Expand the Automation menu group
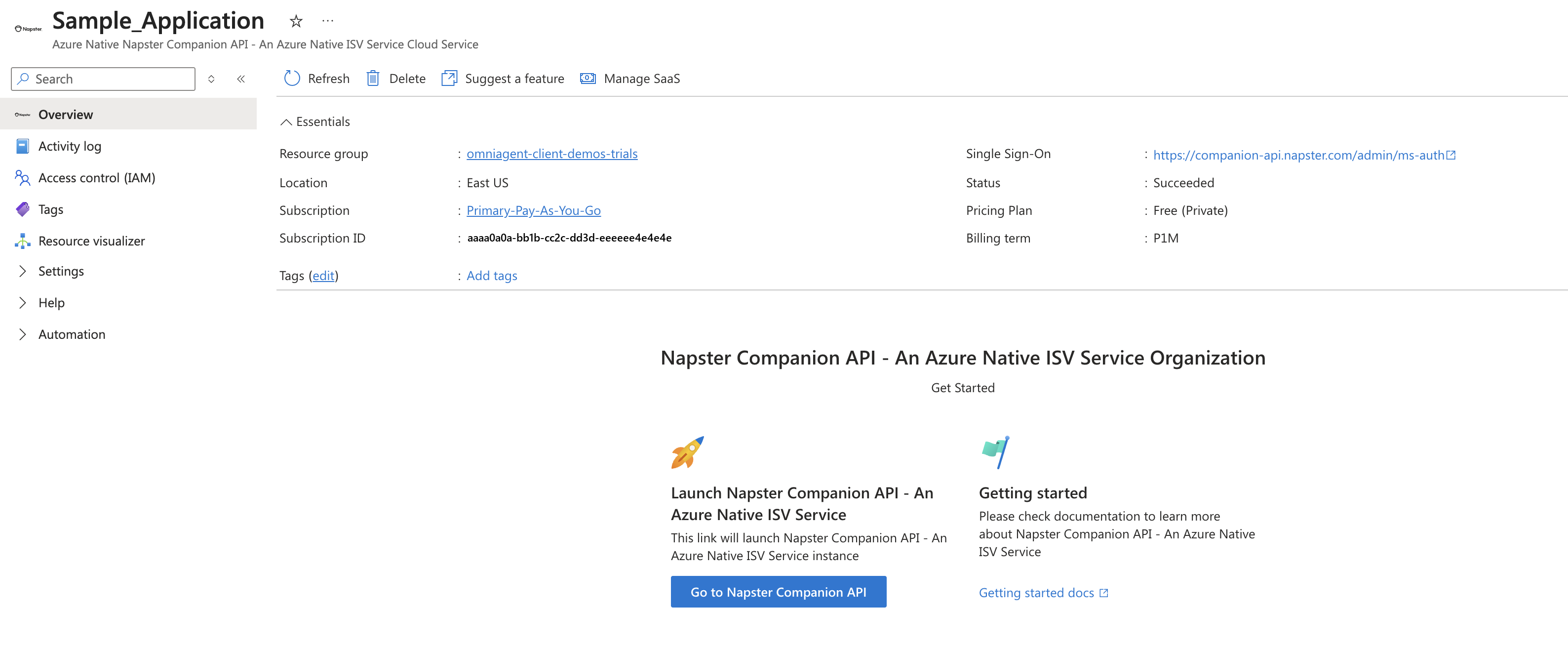 23,334
